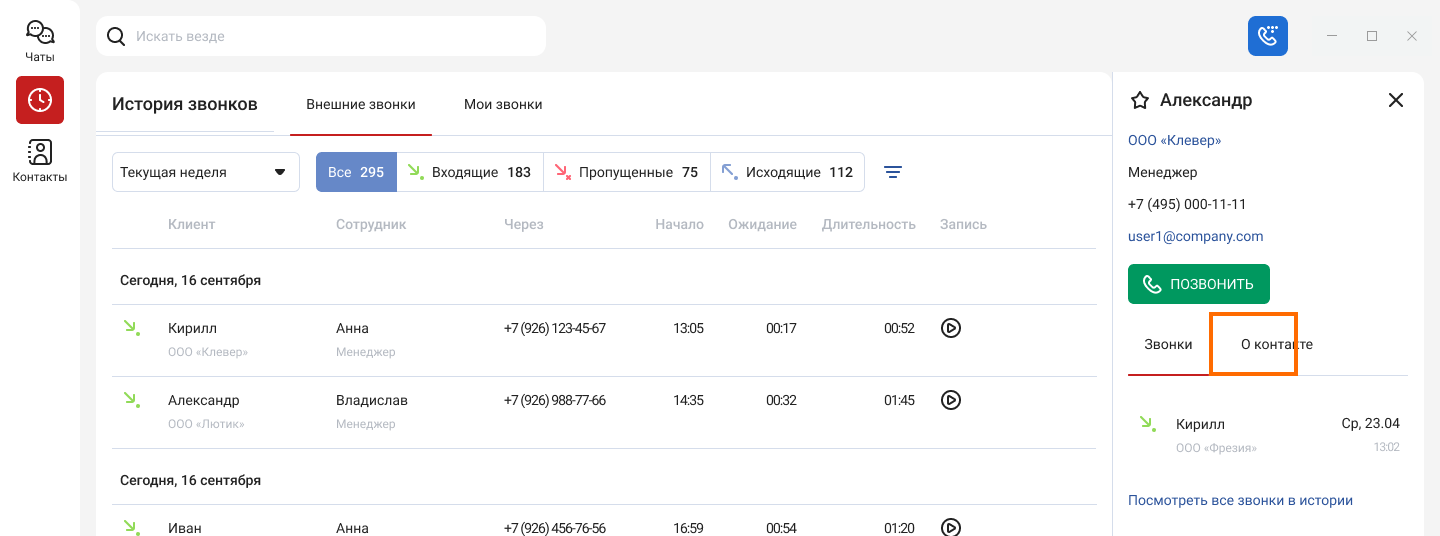This screenshot has height=536, width=1440.
Task: Click employee Владислав in table
Action: (x=372, y=400)
